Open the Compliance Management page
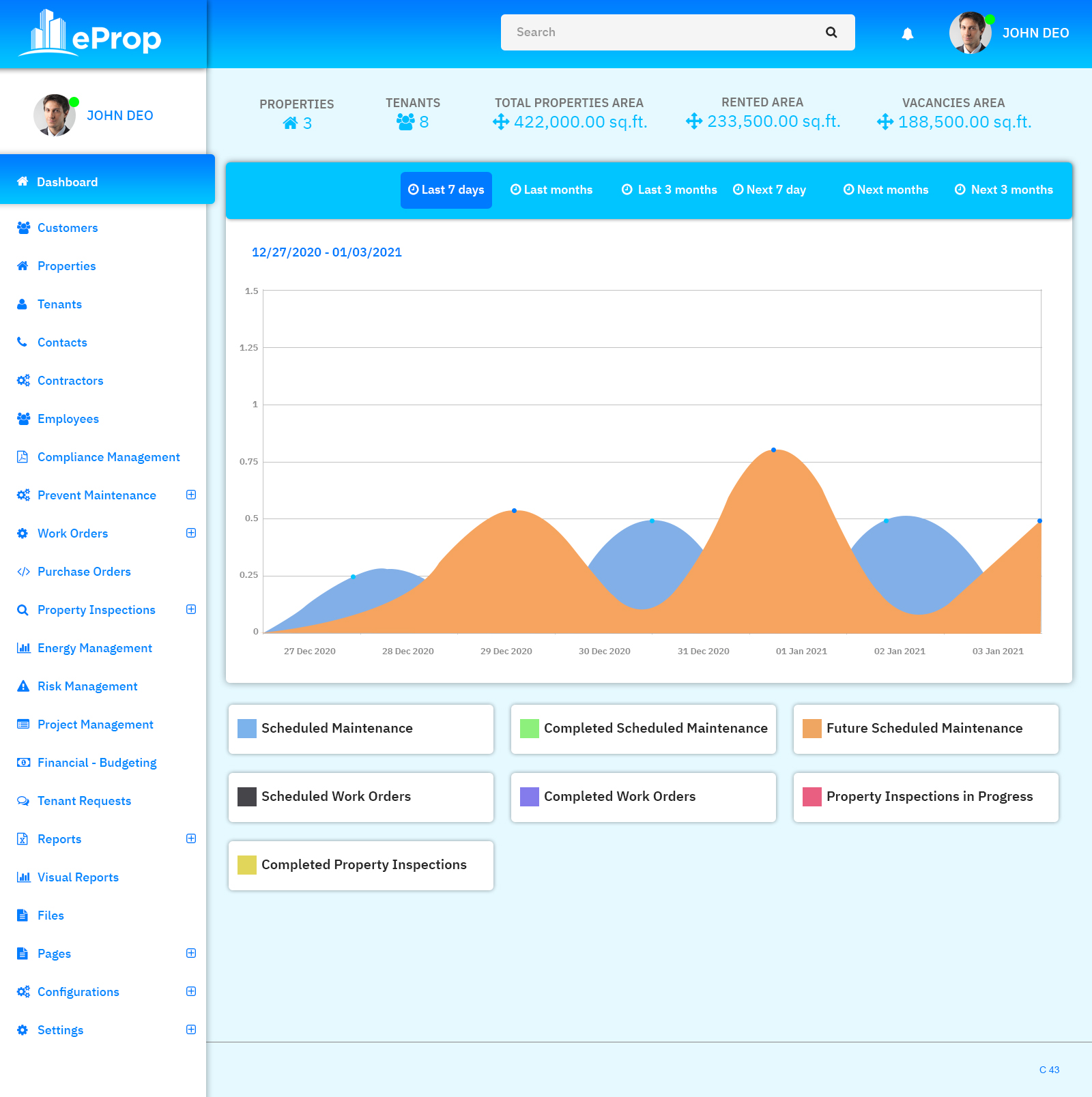This screenshot has height=1097, width=1092. coord(109,457)
